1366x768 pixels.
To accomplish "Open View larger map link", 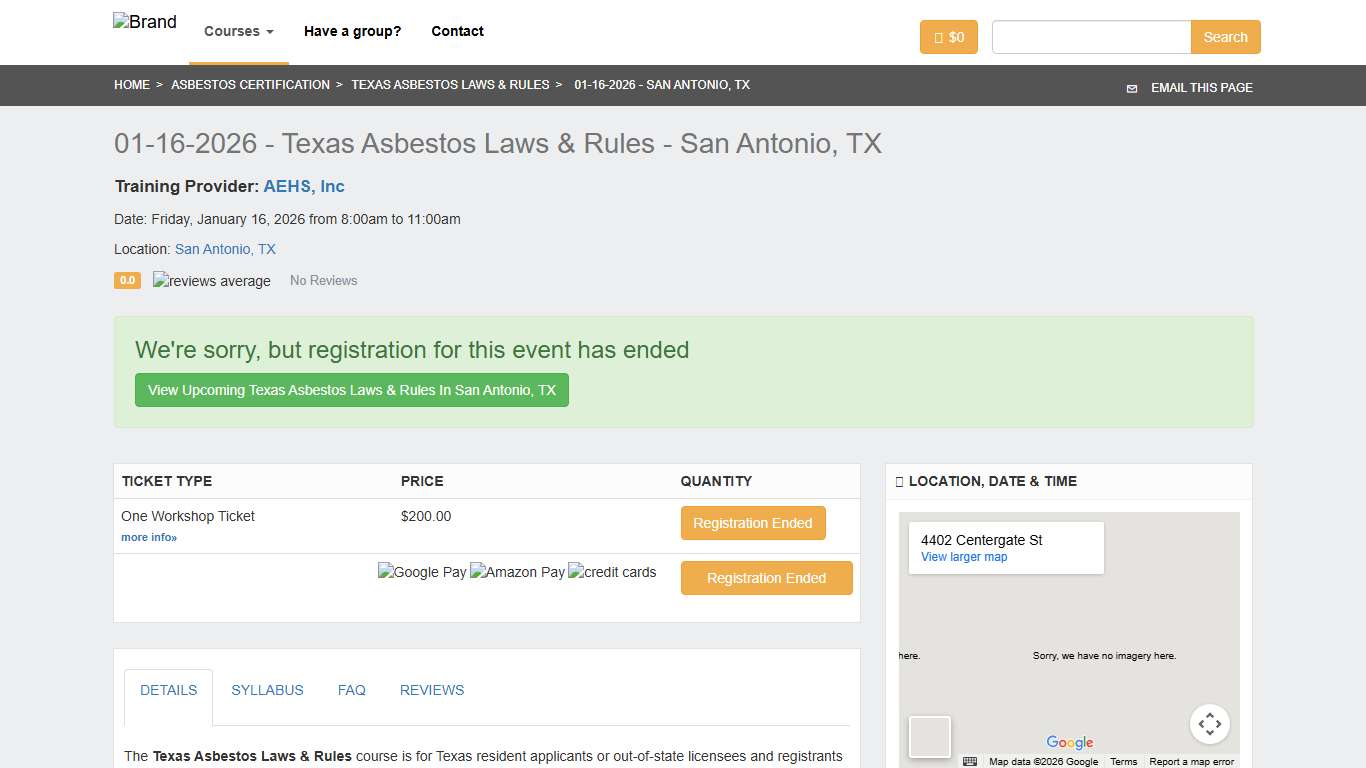I will pyautogui.click(x=963, y=556).
